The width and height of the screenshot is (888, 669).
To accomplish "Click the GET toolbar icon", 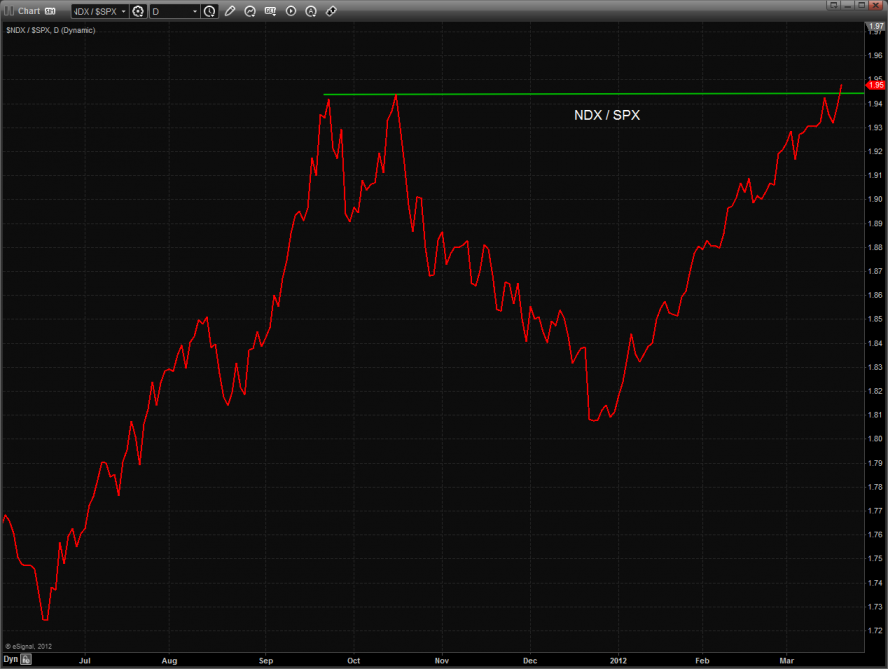I will point(270,11).
